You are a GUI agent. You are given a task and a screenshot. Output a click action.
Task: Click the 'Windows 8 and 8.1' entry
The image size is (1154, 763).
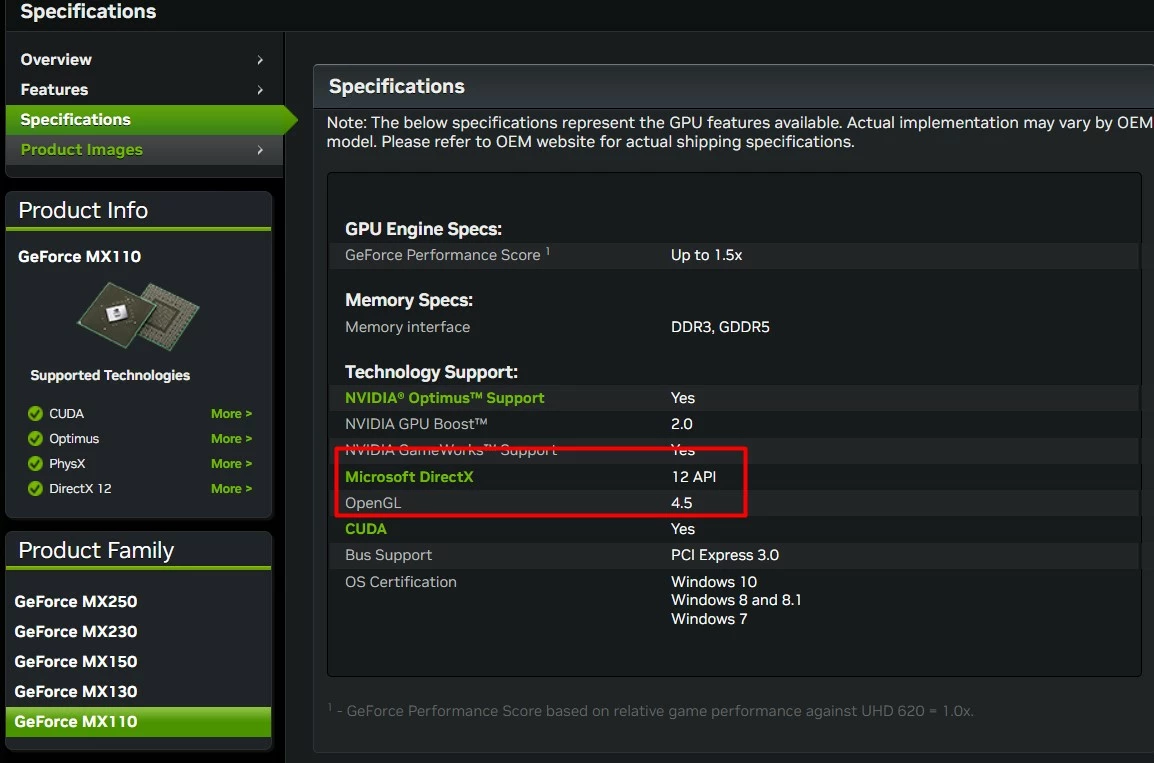736,600
